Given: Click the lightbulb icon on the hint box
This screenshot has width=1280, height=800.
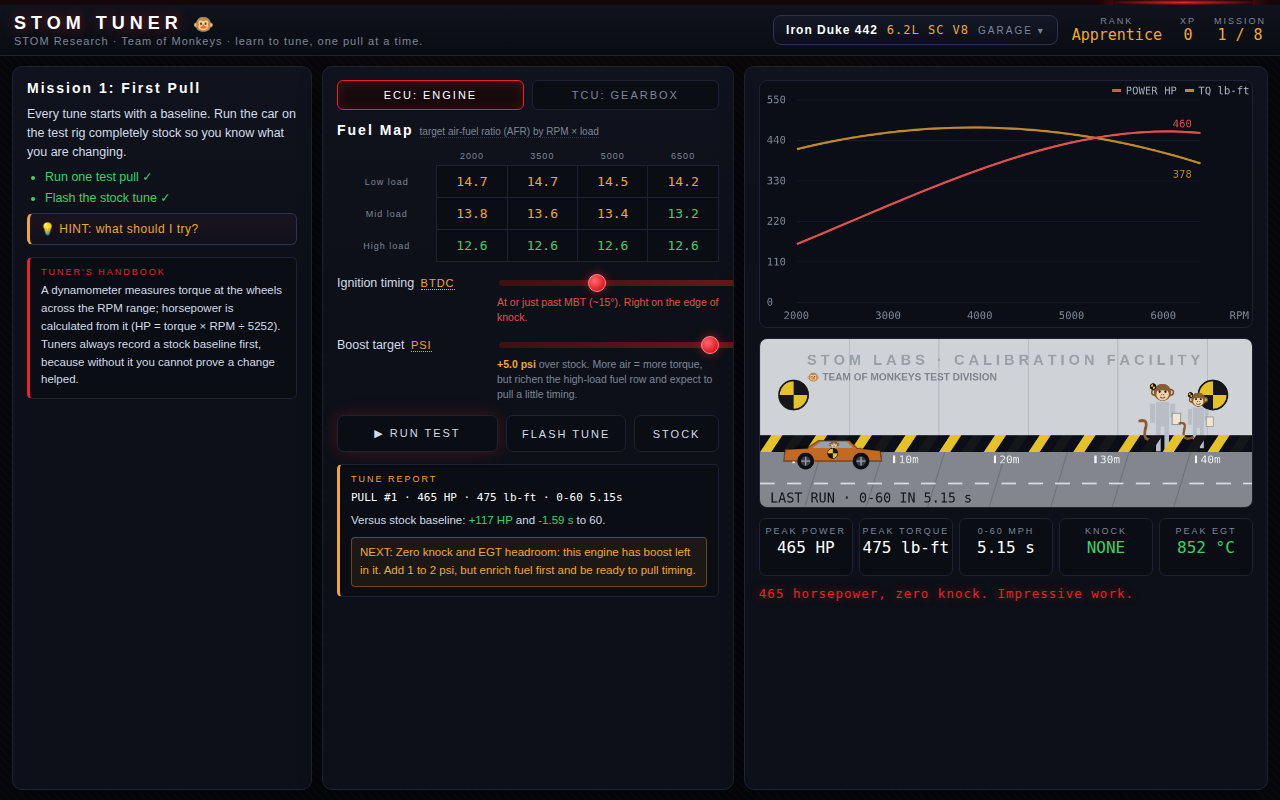Looking at the screenshot, I should (47, 229).
